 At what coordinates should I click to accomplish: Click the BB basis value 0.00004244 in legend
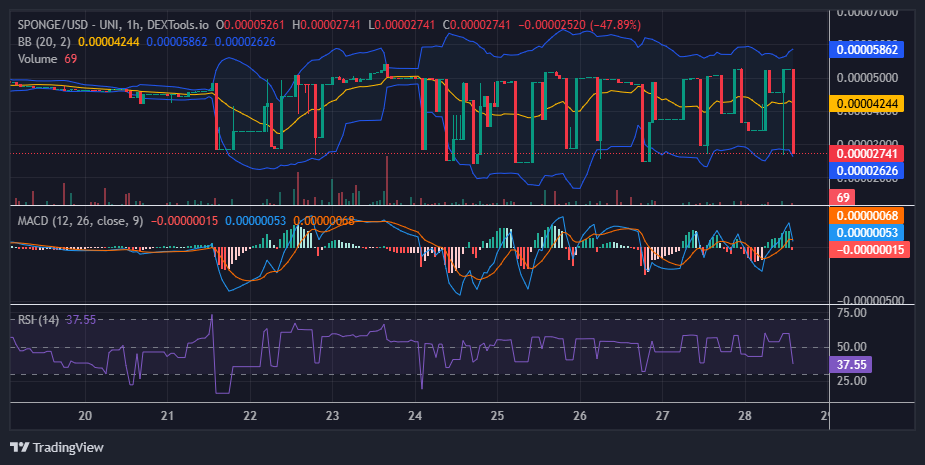point(109,42)
